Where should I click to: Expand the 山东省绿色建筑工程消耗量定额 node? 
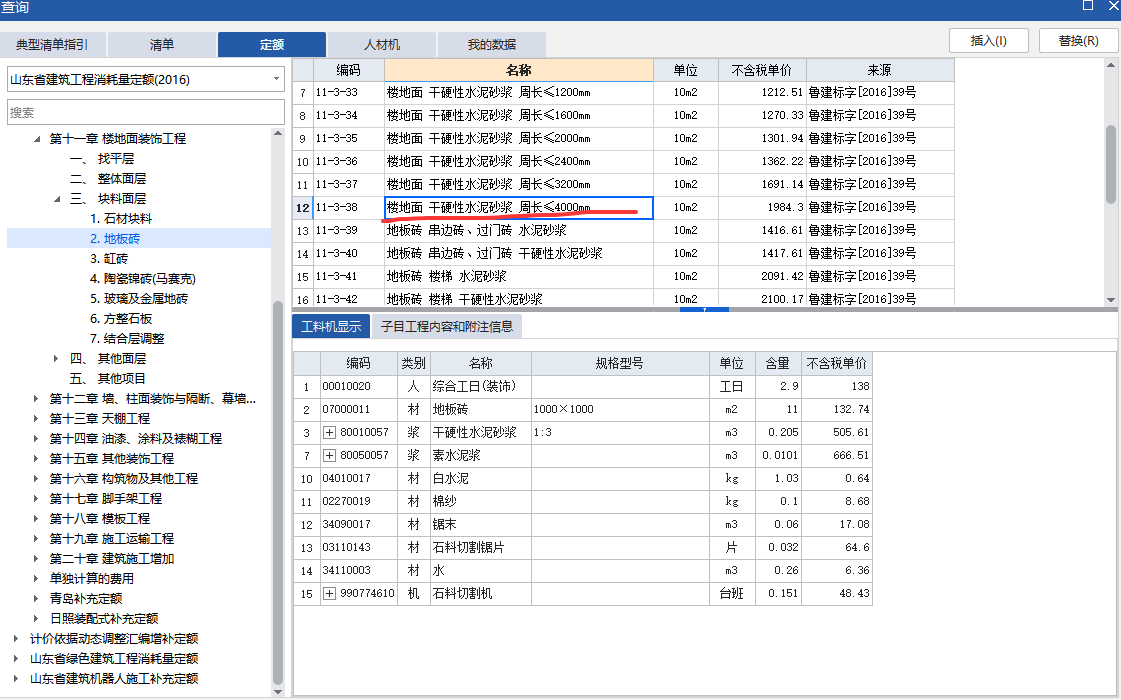(16, 659)
